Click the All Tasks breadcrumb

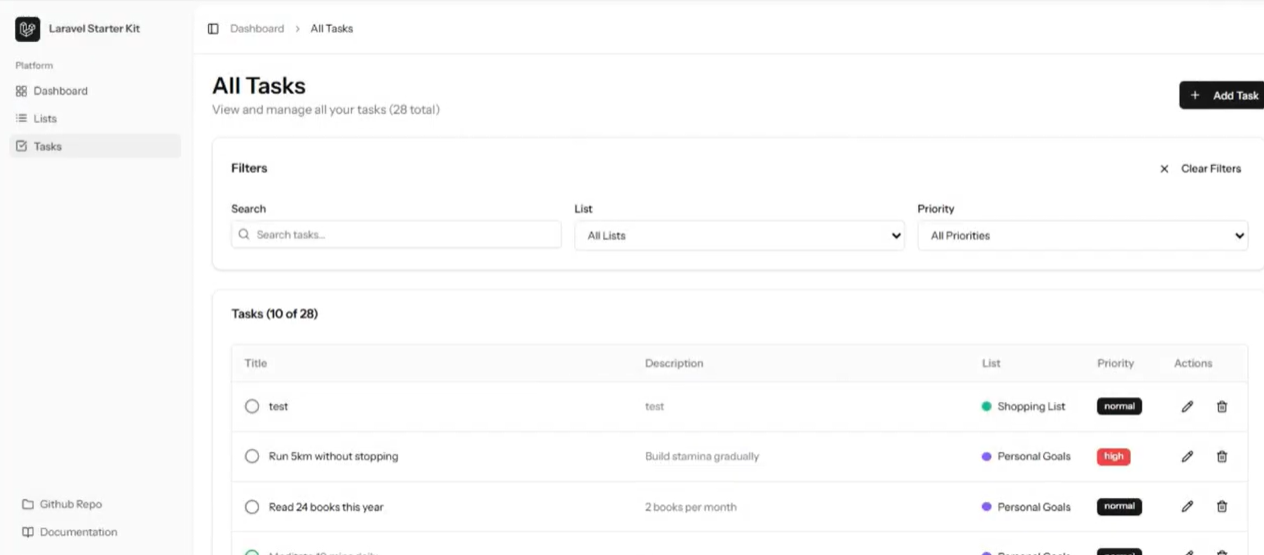(x=332, y=29)
